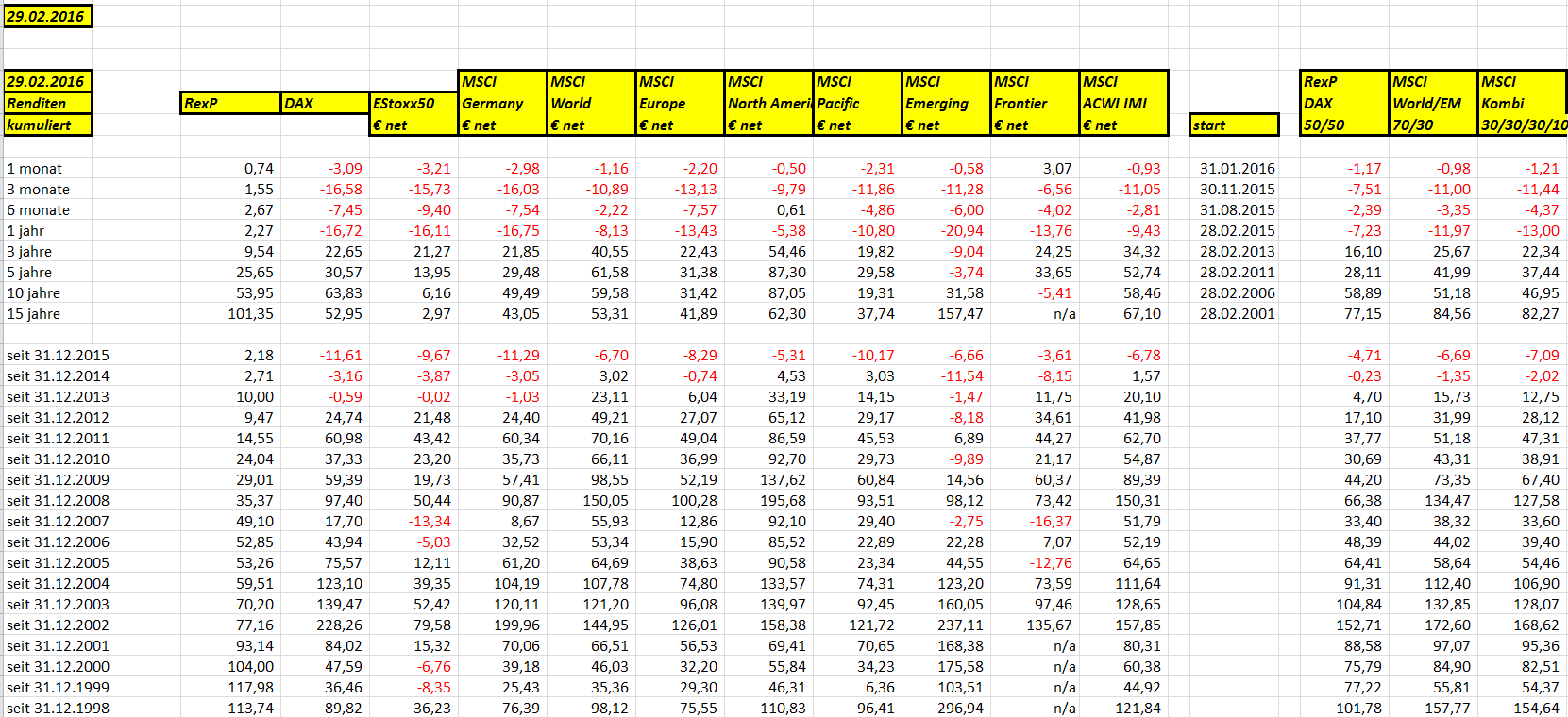This screenshot has height=717, width=1568.
Task: Click the 'seit 31.12.2005' row label
Action: click(59, 562)
